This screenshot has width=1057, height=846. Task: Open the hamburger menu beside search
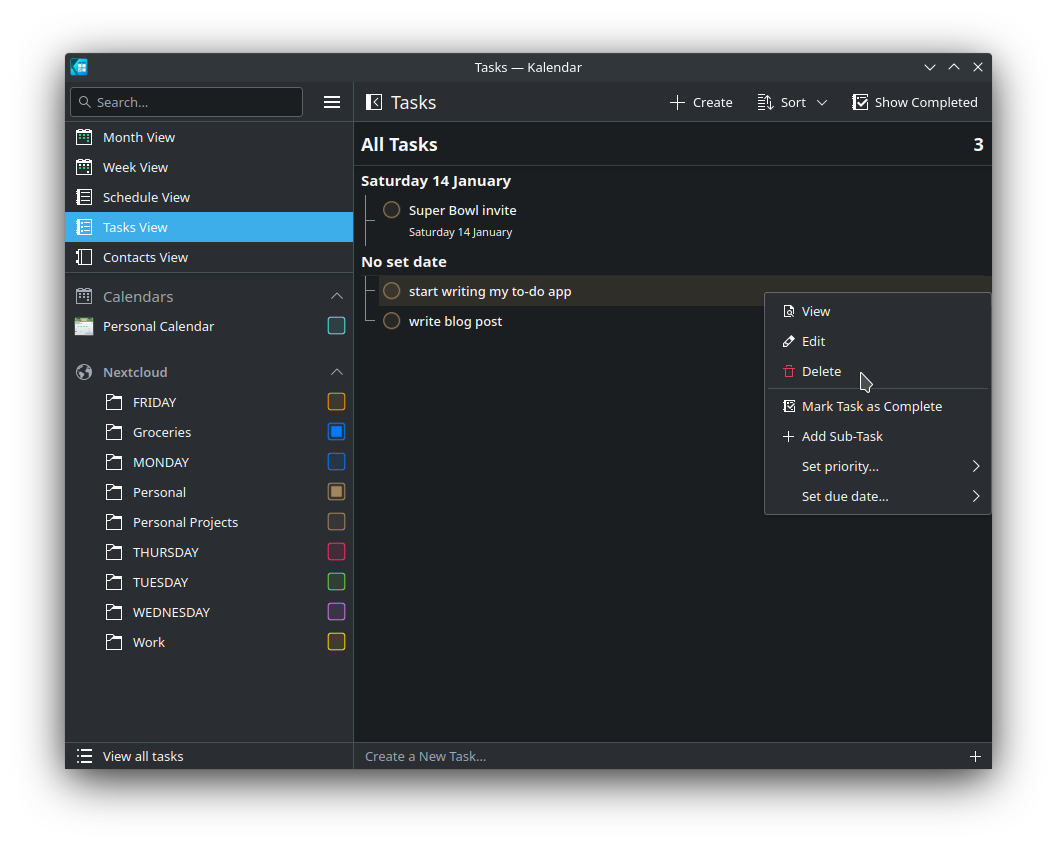pos(332,102)
